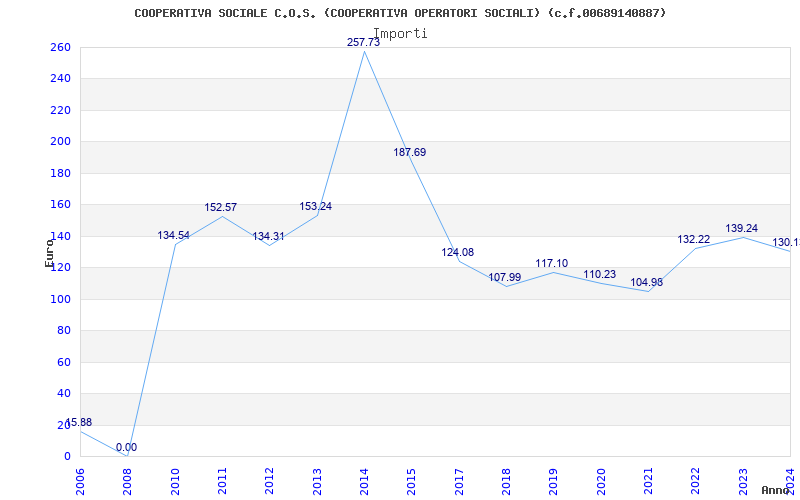Viewport: 800px width, 500px height.
Task: Select the 132.22 value label
Action: click(693, 239)
